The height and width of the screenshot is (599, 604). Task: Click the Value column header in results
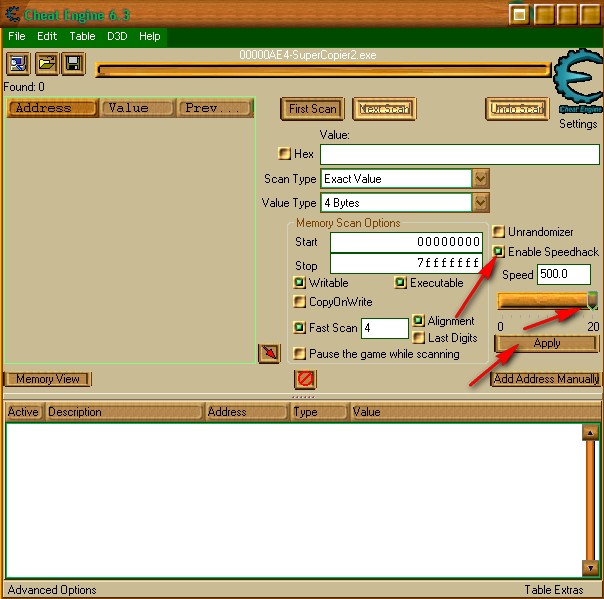point(138,108)
